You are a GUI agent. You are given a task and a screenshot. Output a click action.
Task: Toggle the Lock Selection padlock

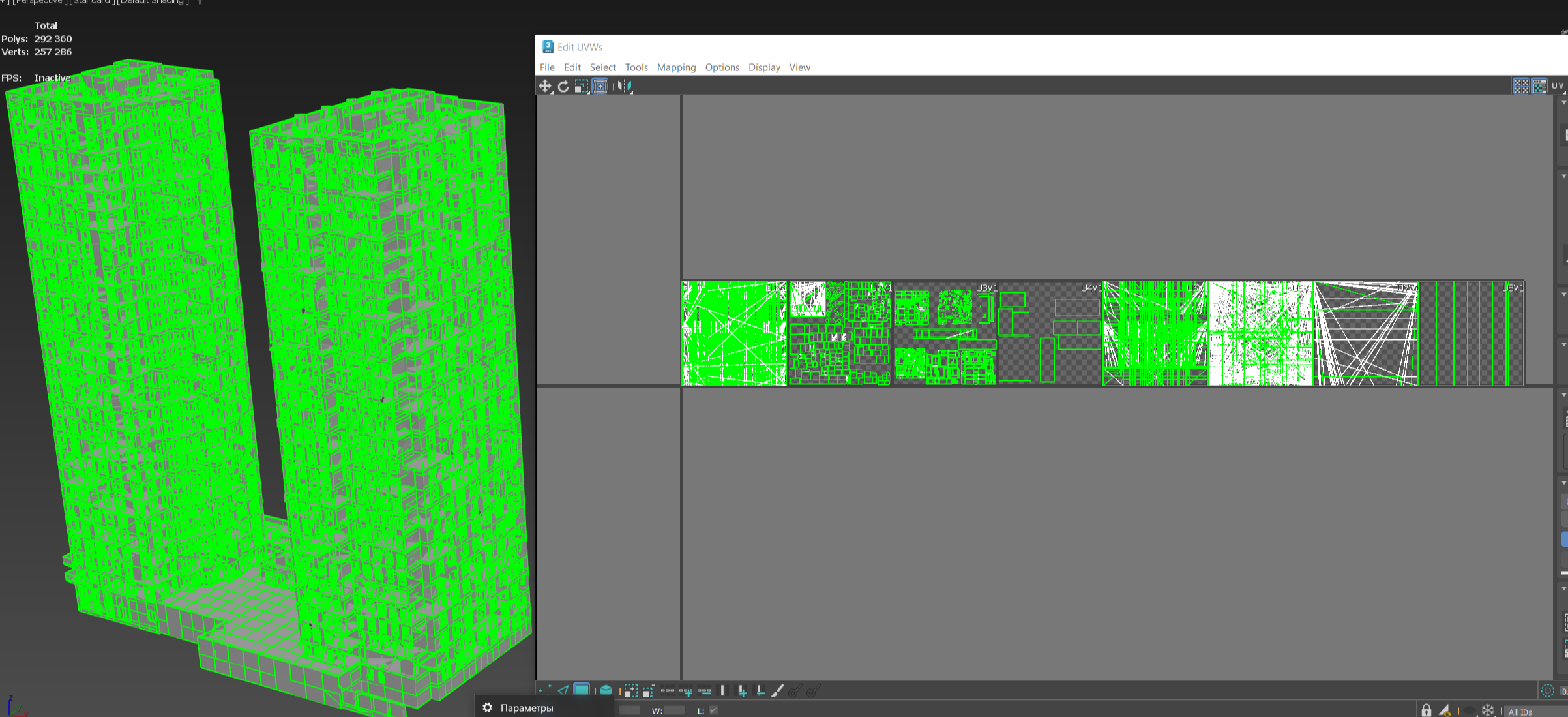point(1427,710)
